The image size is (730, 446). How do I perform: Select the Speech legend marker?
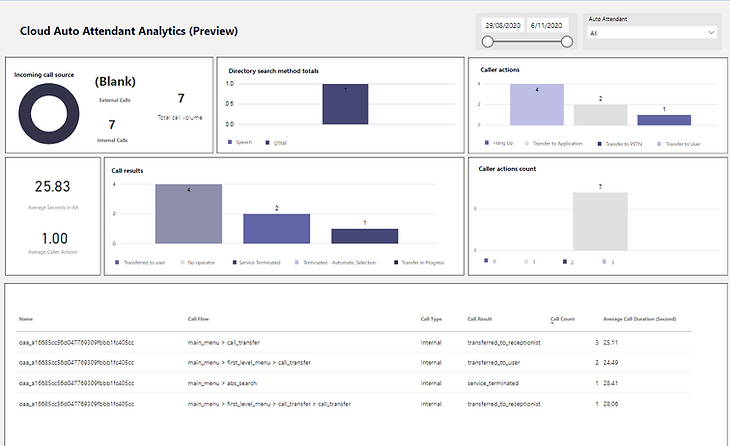coord(230,143)
